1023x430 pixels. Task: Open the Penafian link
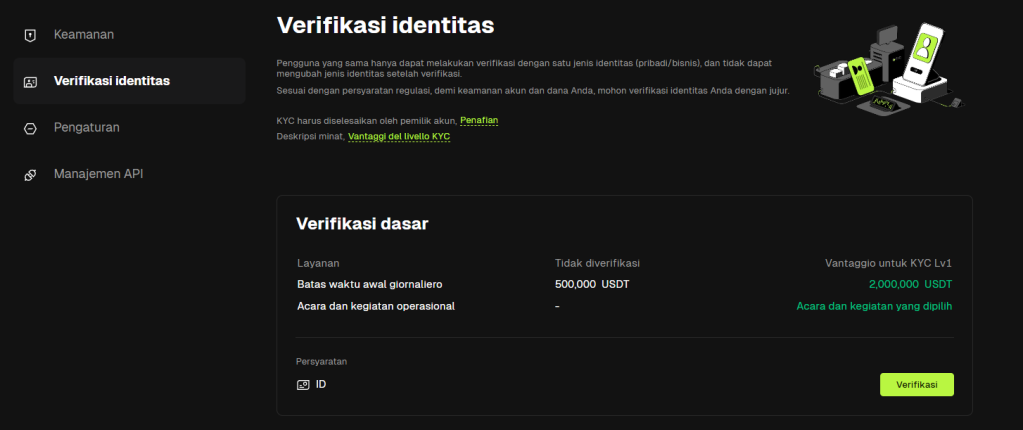(x=479, y=120)
